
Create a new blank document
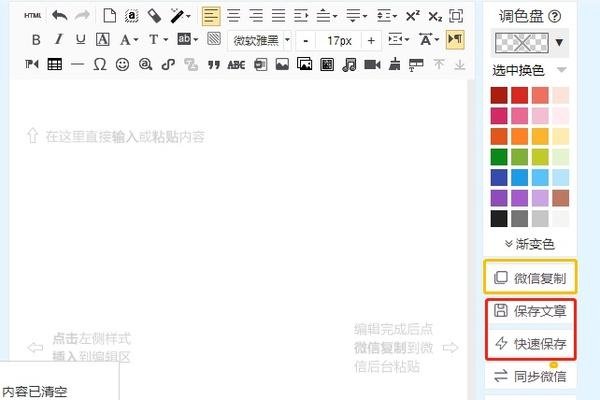109,16
